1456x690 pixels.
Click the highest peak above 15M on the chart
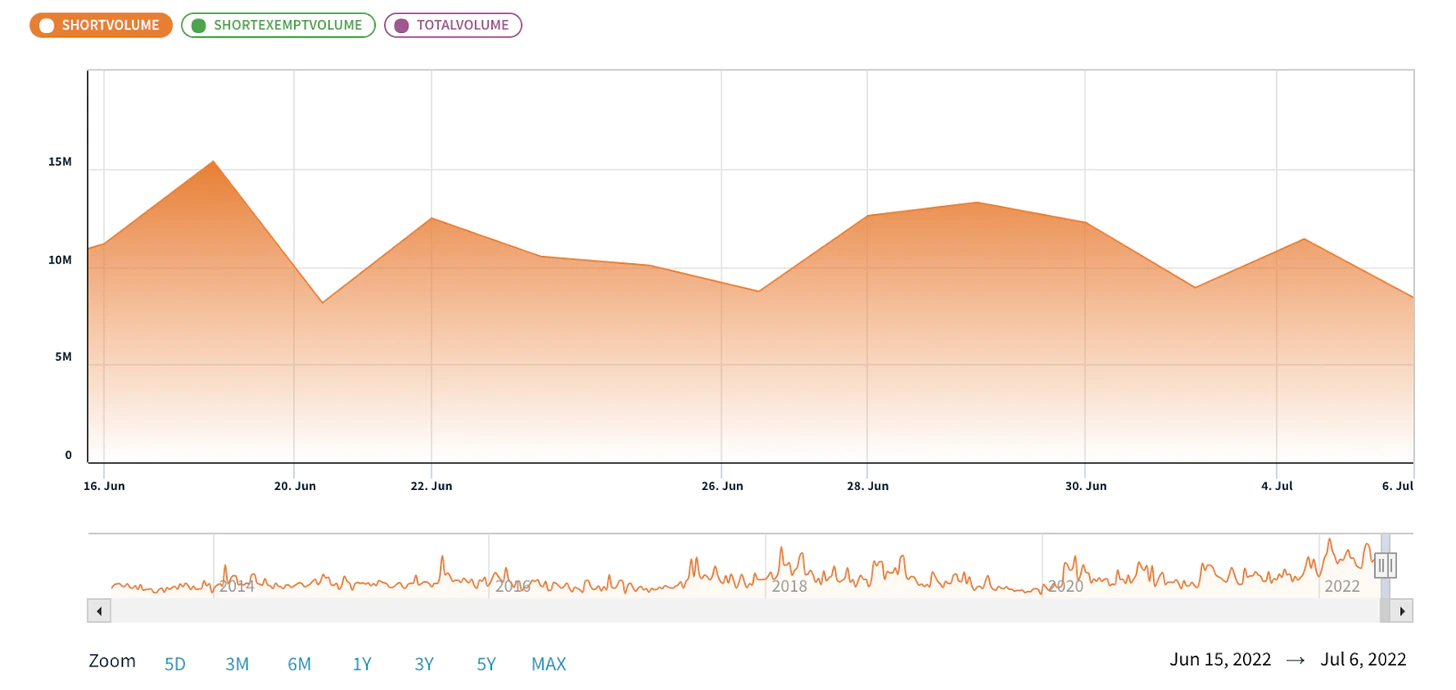(213, 161)
